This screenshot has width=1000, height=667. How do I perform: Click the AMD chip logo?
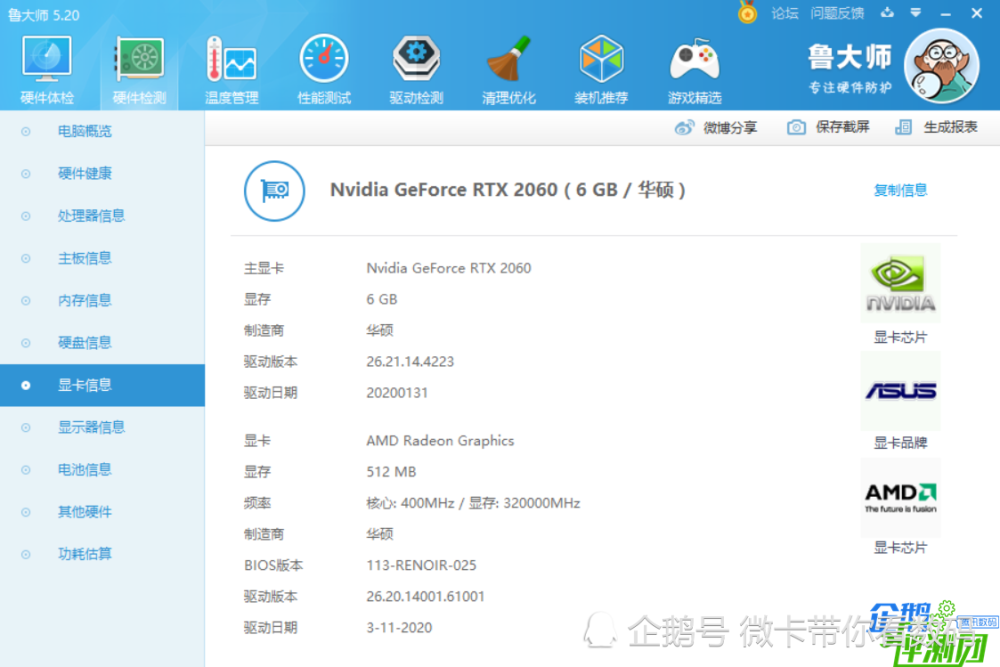(900, 497)
